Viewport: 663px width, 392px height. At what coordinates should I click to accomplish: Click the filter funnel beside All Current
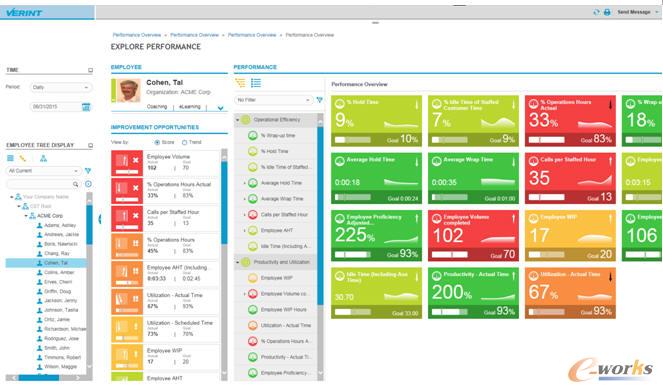[x=88, y=171]
